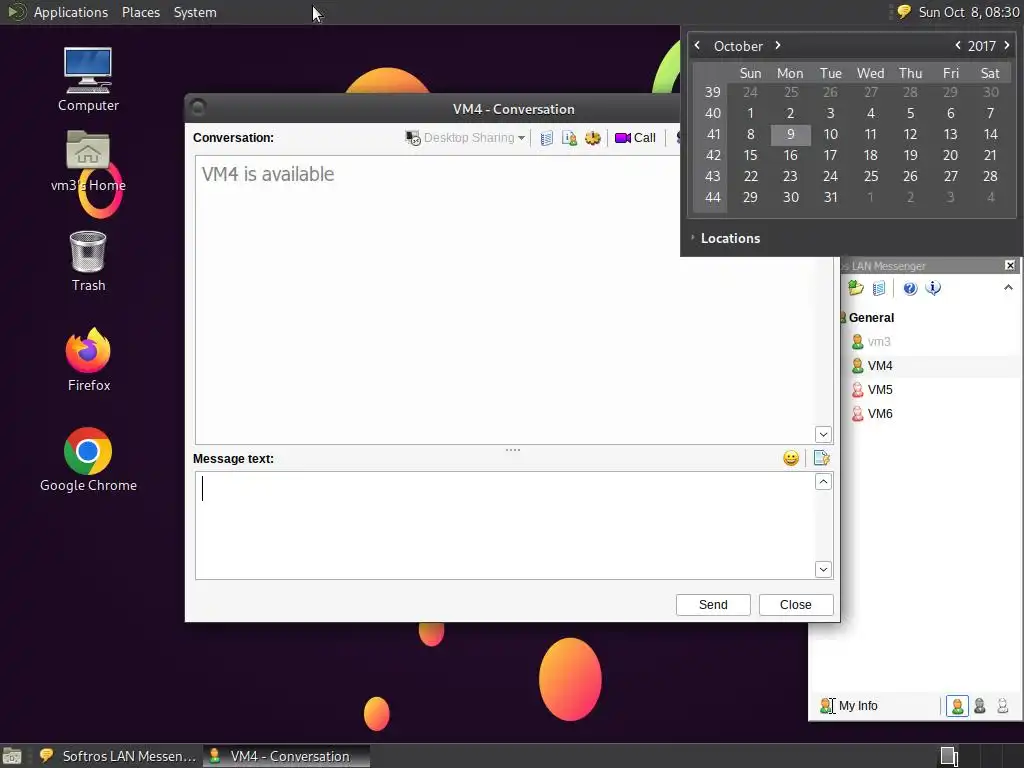1024x768 pixels.
Task: Select user VM6 in the list
Action: 880,414
